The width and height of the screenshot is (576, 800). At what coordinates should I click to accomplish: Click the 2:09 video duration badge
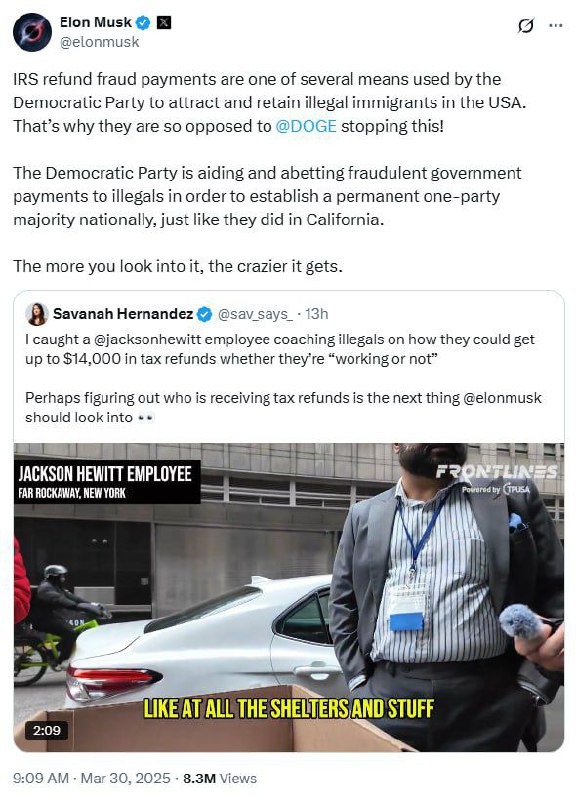(x=46, y=731)
